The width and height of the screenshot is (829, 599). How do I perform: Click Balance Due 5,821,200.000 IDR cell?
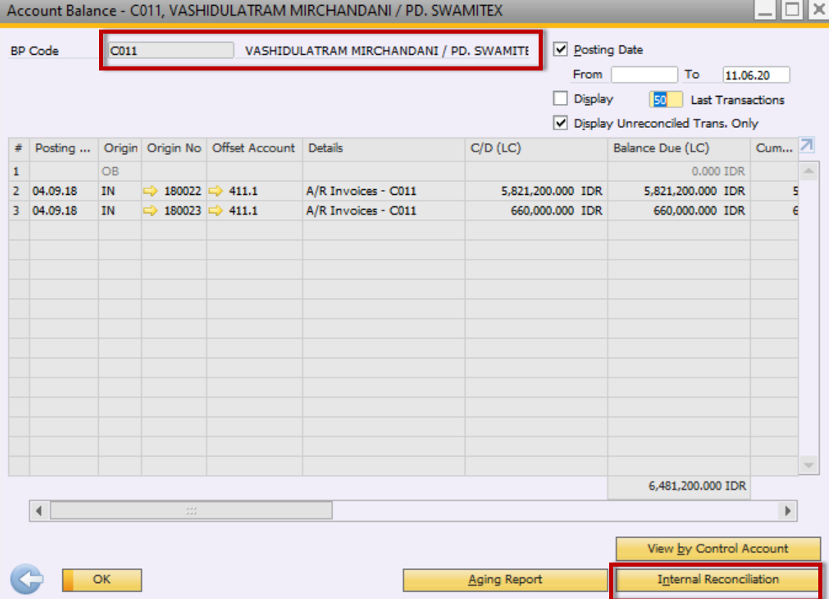click(x=679, y=191)
